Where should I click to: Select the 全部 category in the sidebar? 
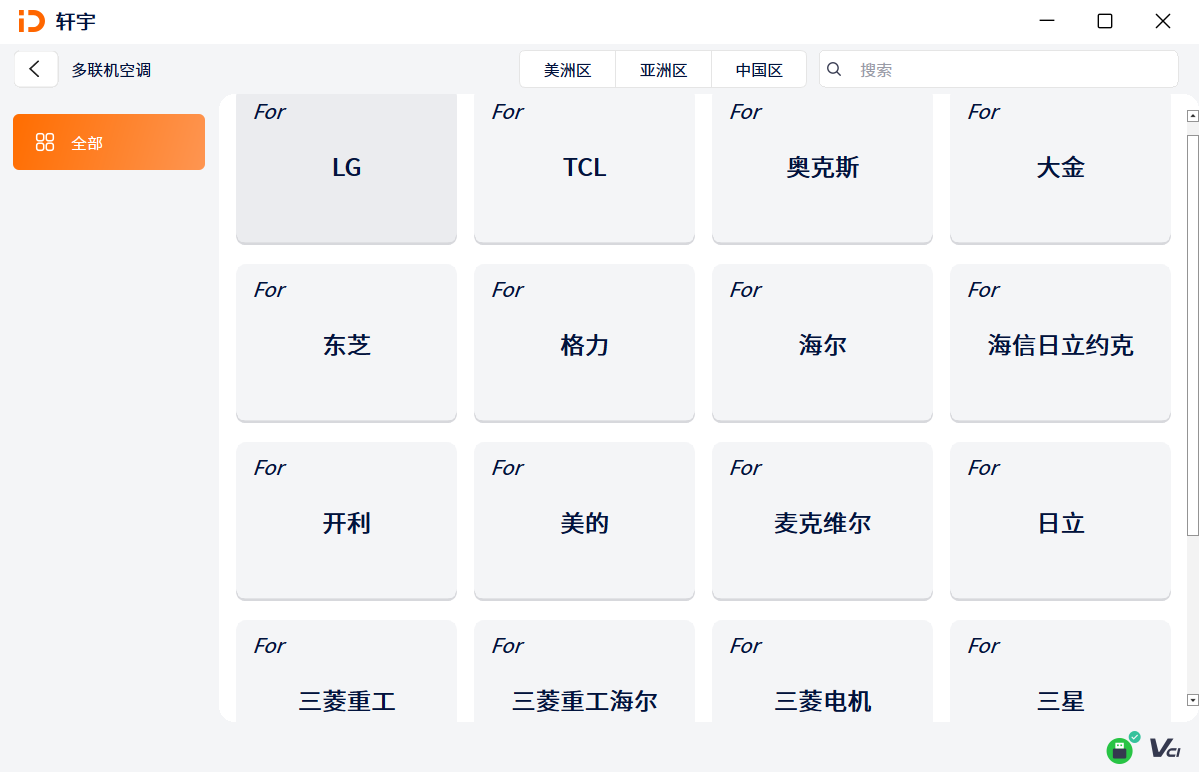tap(108, 142)
